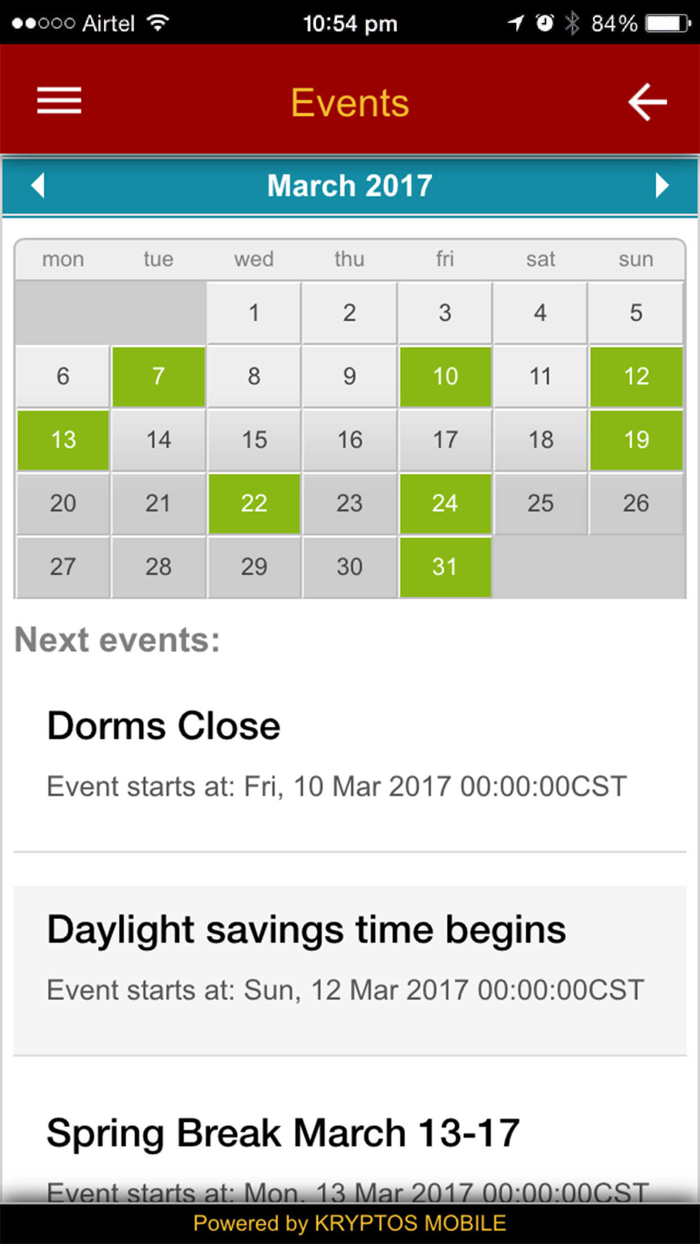700x1244 pixels.
Task: Open Daylight savings time begins event
Action: (x=349, y=956)
